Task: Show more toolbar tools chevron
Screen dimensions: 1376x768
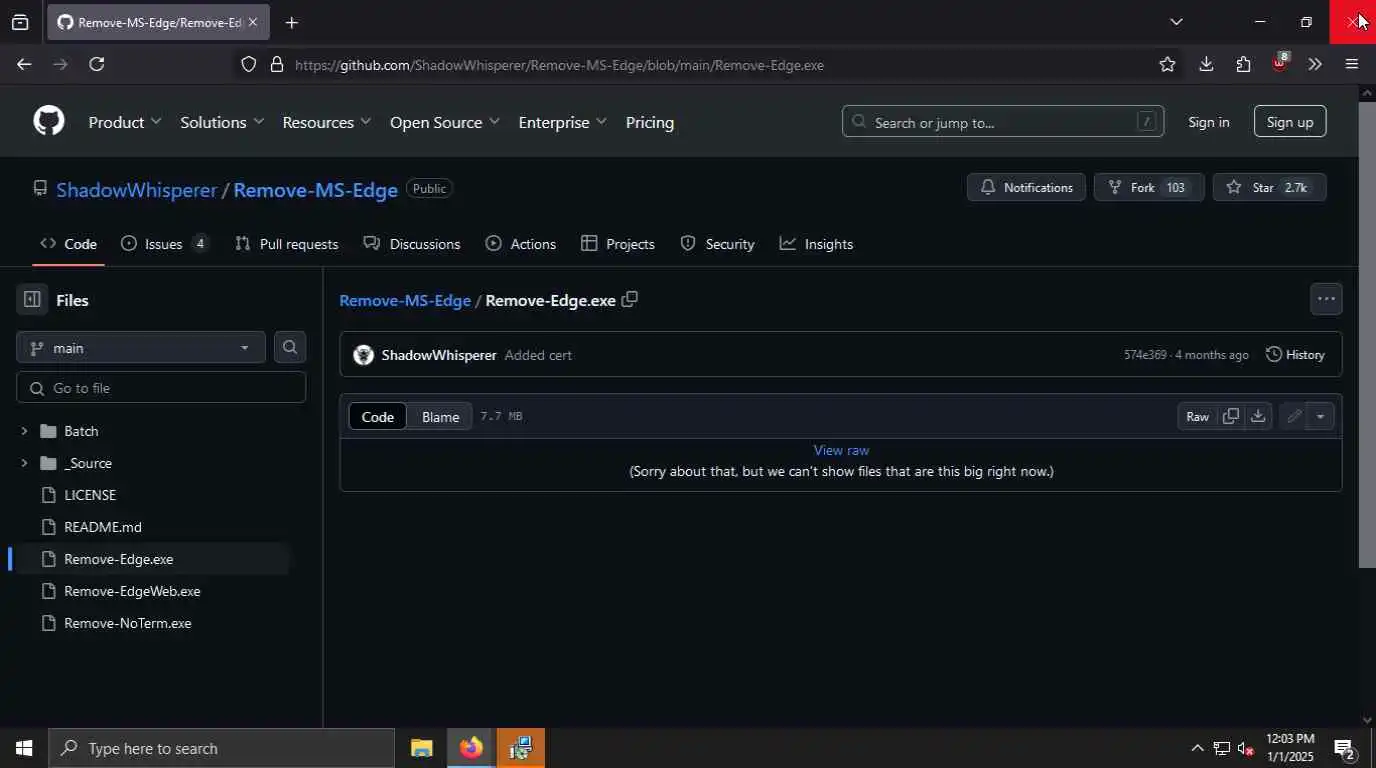Action: coord(1315,64)
